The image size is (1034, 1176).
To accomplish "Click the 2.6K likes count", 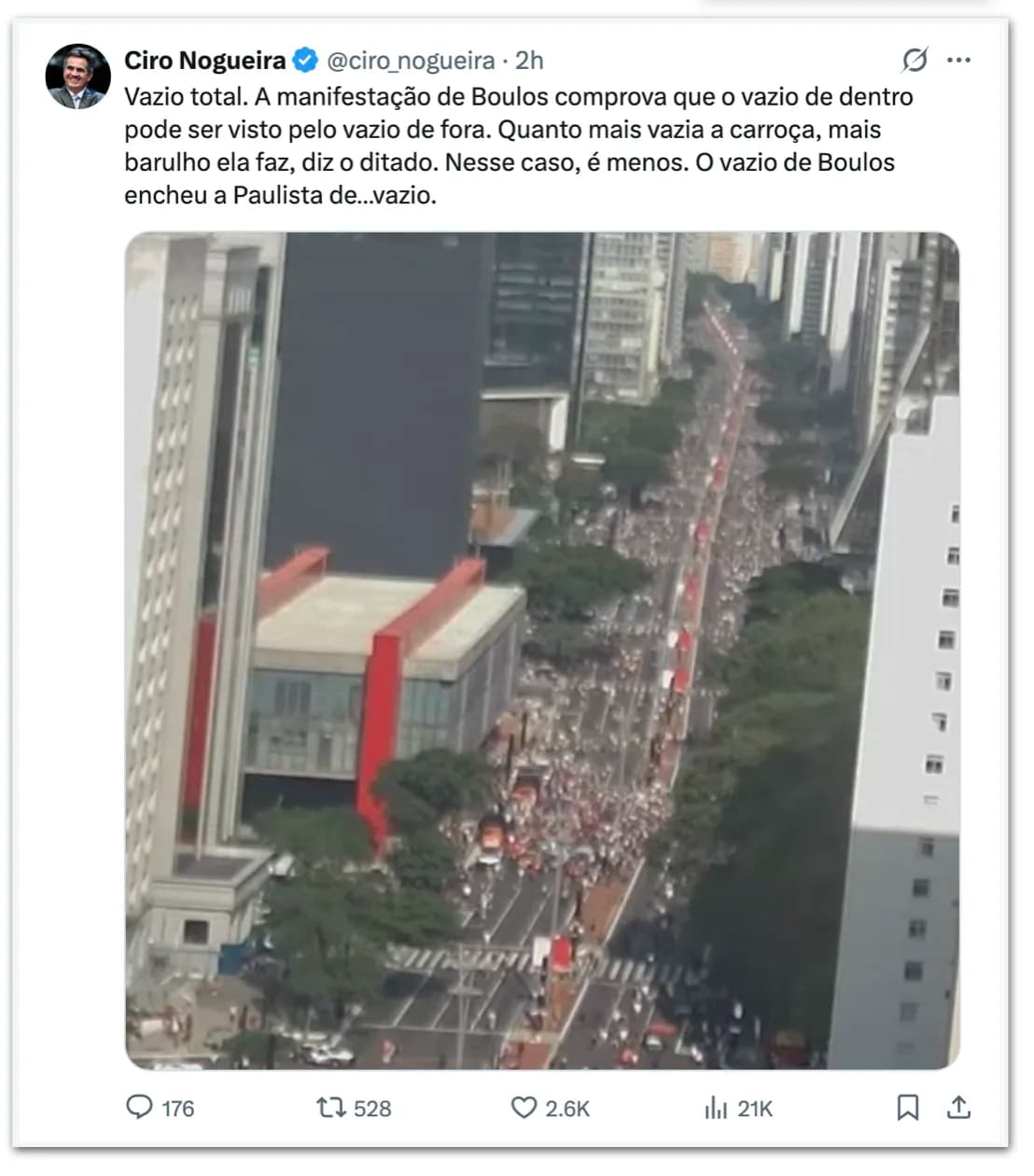I will (x=567, y=1109).
